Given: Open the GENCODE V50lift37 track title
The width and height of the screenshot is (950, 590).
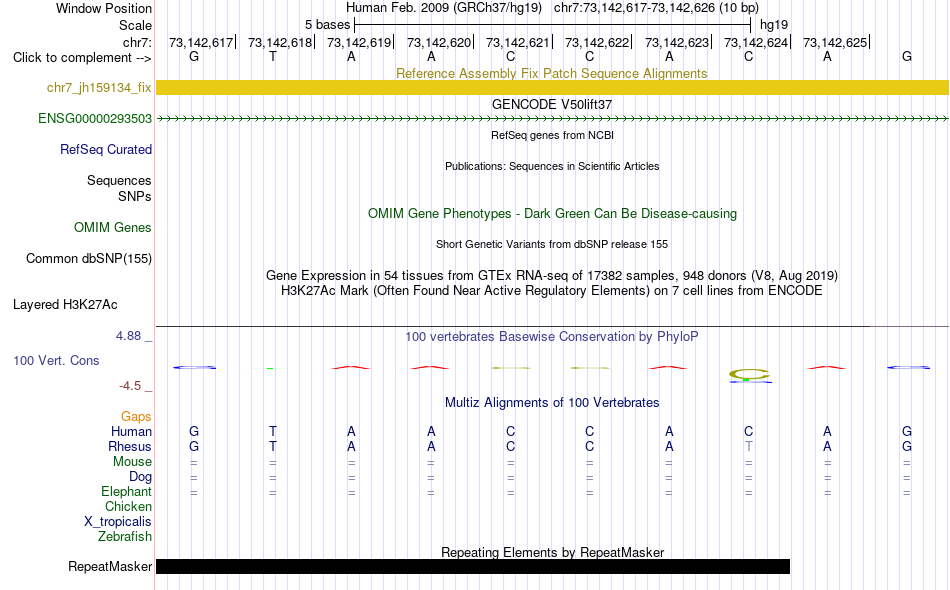Looking at the screenshot, I should point(552,104).
